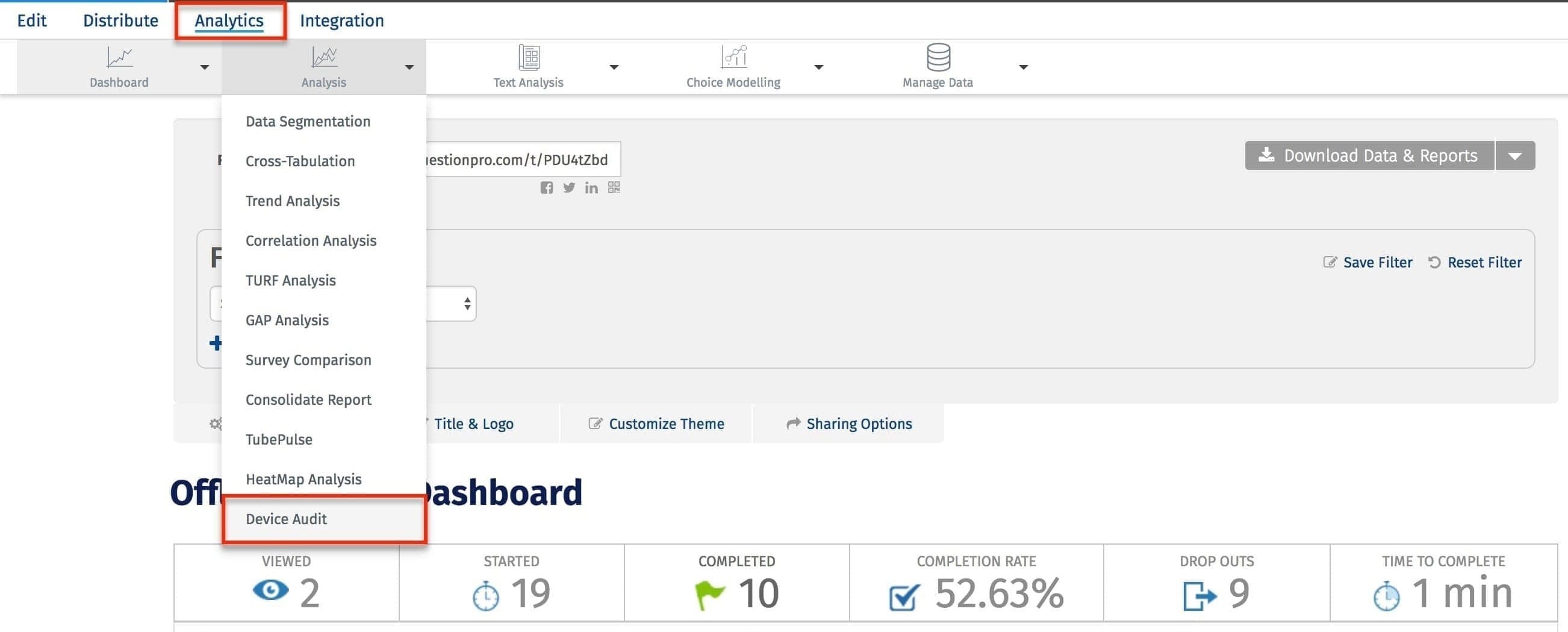This screenshot has width=1568, height=632.
Task: Open the Customize Theme option
Action: tap(666, 424)
